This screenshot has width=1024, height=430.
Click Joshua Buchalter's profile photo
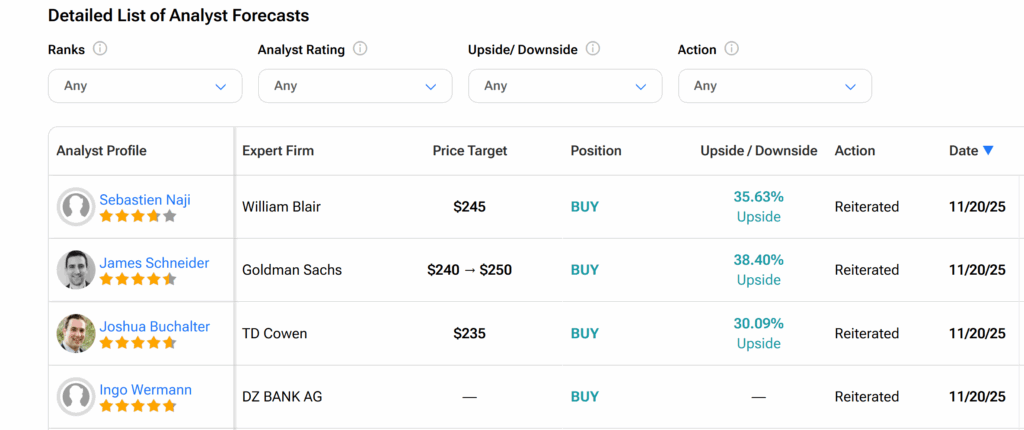click(x=76, y=333)
